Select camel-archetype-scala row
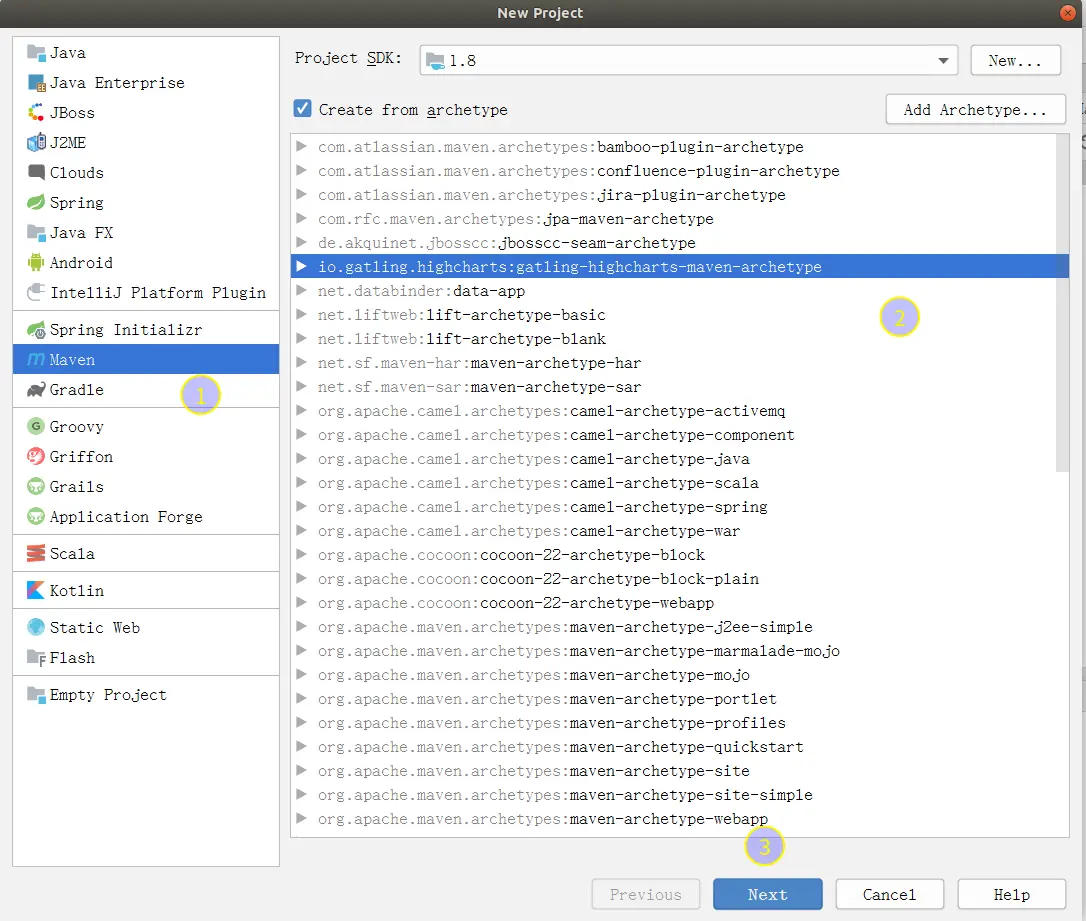The width and height of the screenshot is (1086, 921). click(x=673, y=483)
